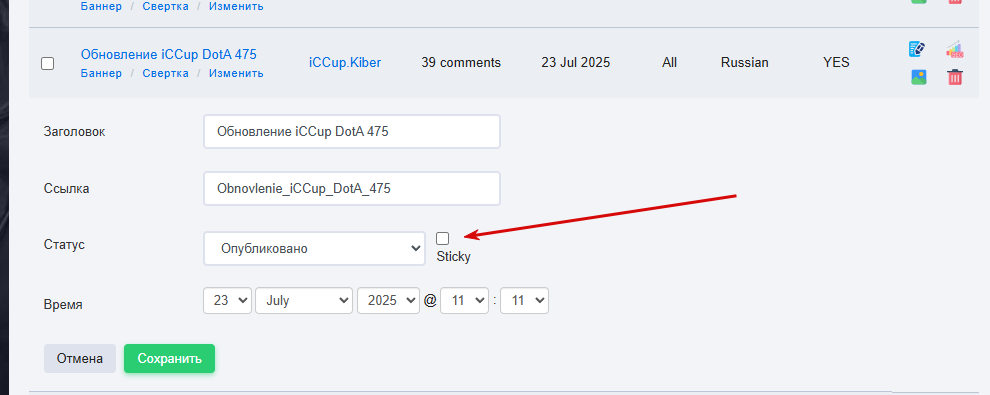Tick the checkbox beside Обновление iCCup DotA 475
Viewport: 990px width, 395px height.
coord(47,64)
